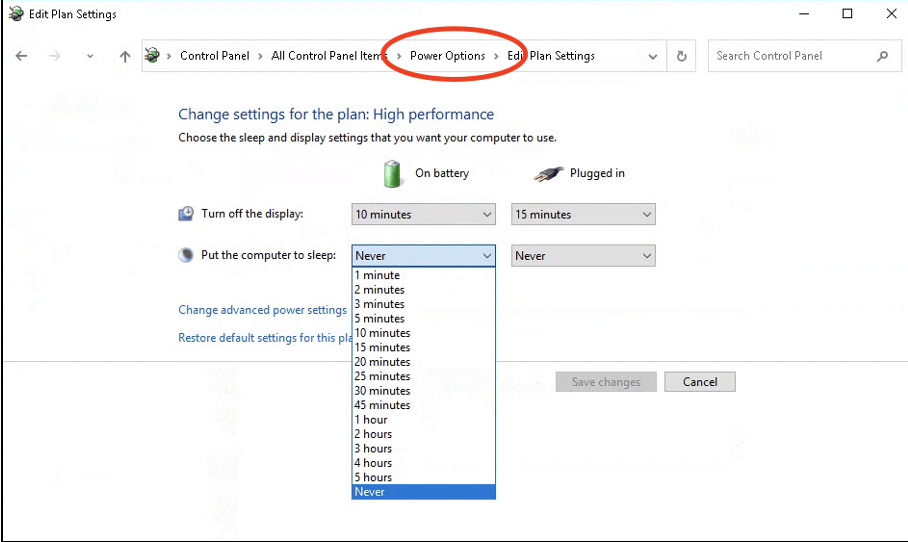Pick 3 hours sleep option

click(x=423, y=449)
